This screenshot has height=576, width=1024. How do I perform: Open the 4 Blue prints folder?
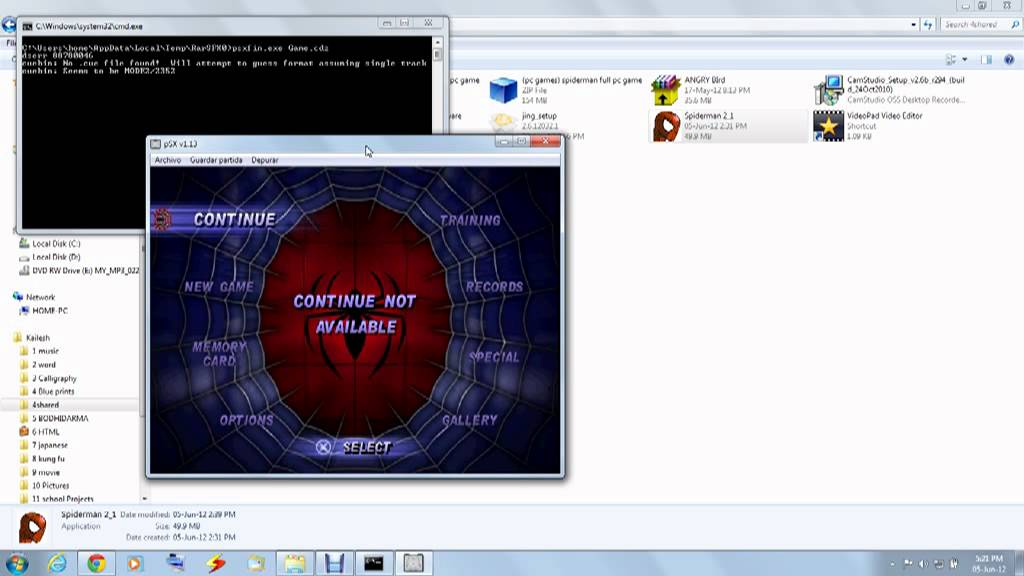point(53,392)
